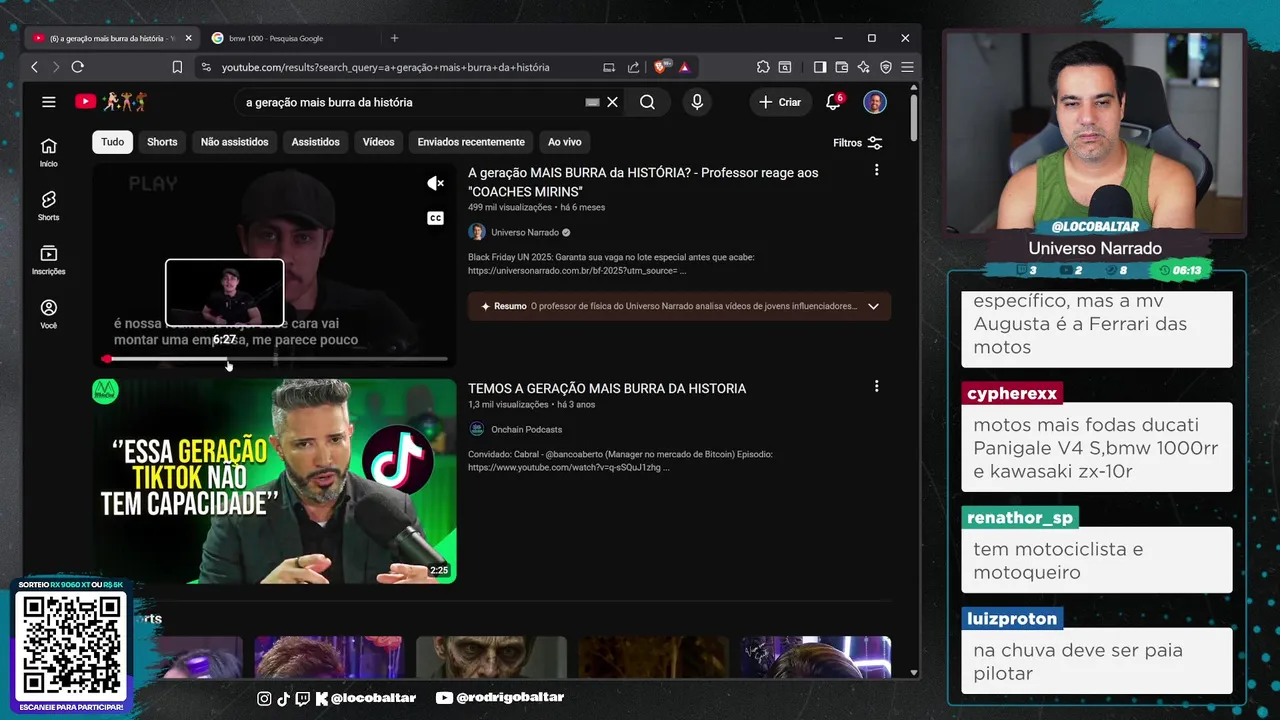Screen dimensions: 1280x720
Task: Share this page via the share icon
Action: click(633, 67)
